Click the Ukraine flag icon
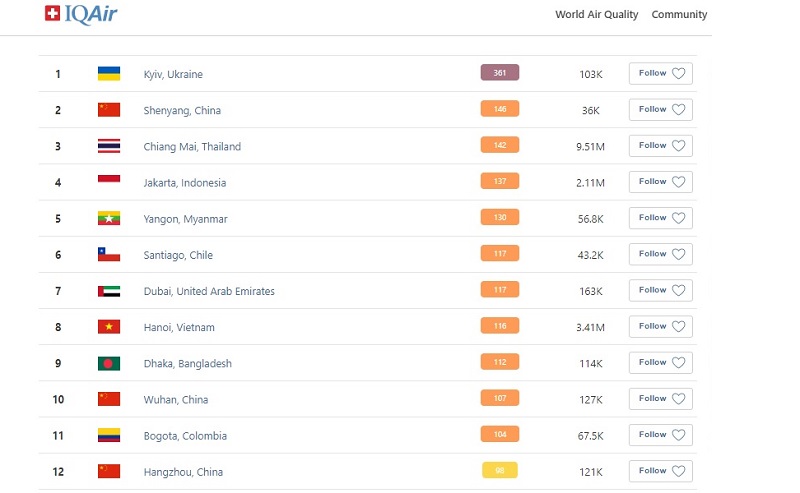The height and width of the screenshot is (493, 800). coord(109,73)
